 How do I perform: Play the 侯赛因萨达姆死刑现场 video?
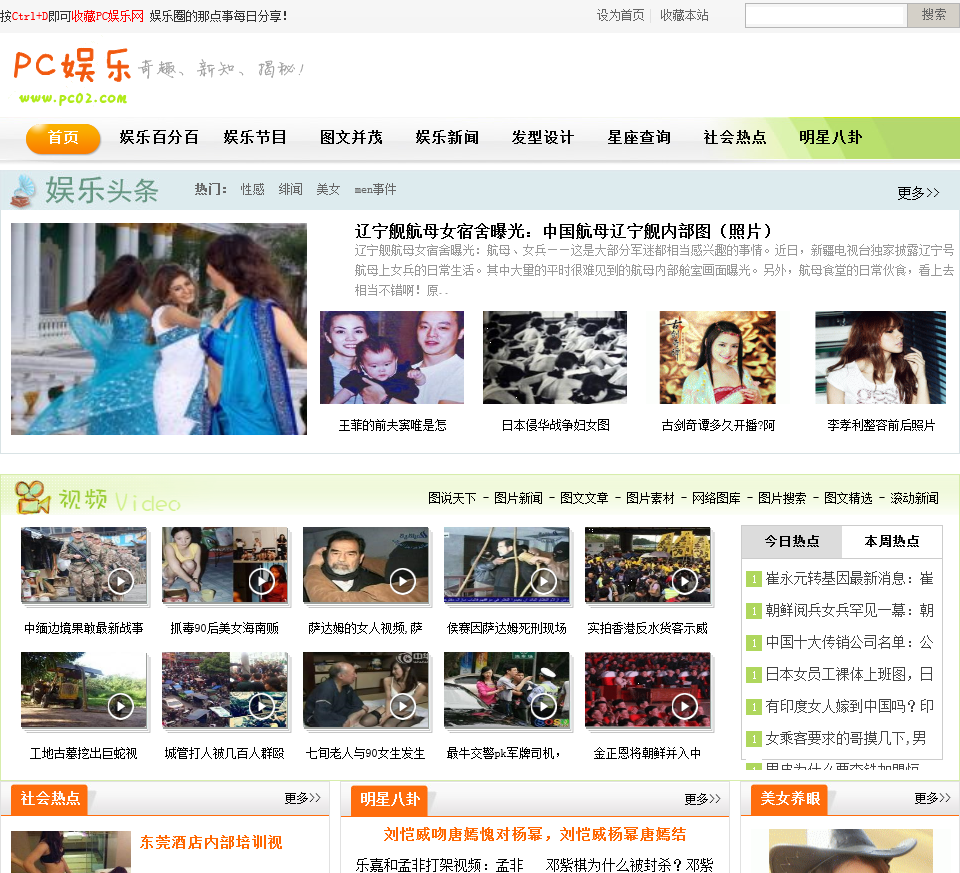pyautogui.click(x=506, y=564)
